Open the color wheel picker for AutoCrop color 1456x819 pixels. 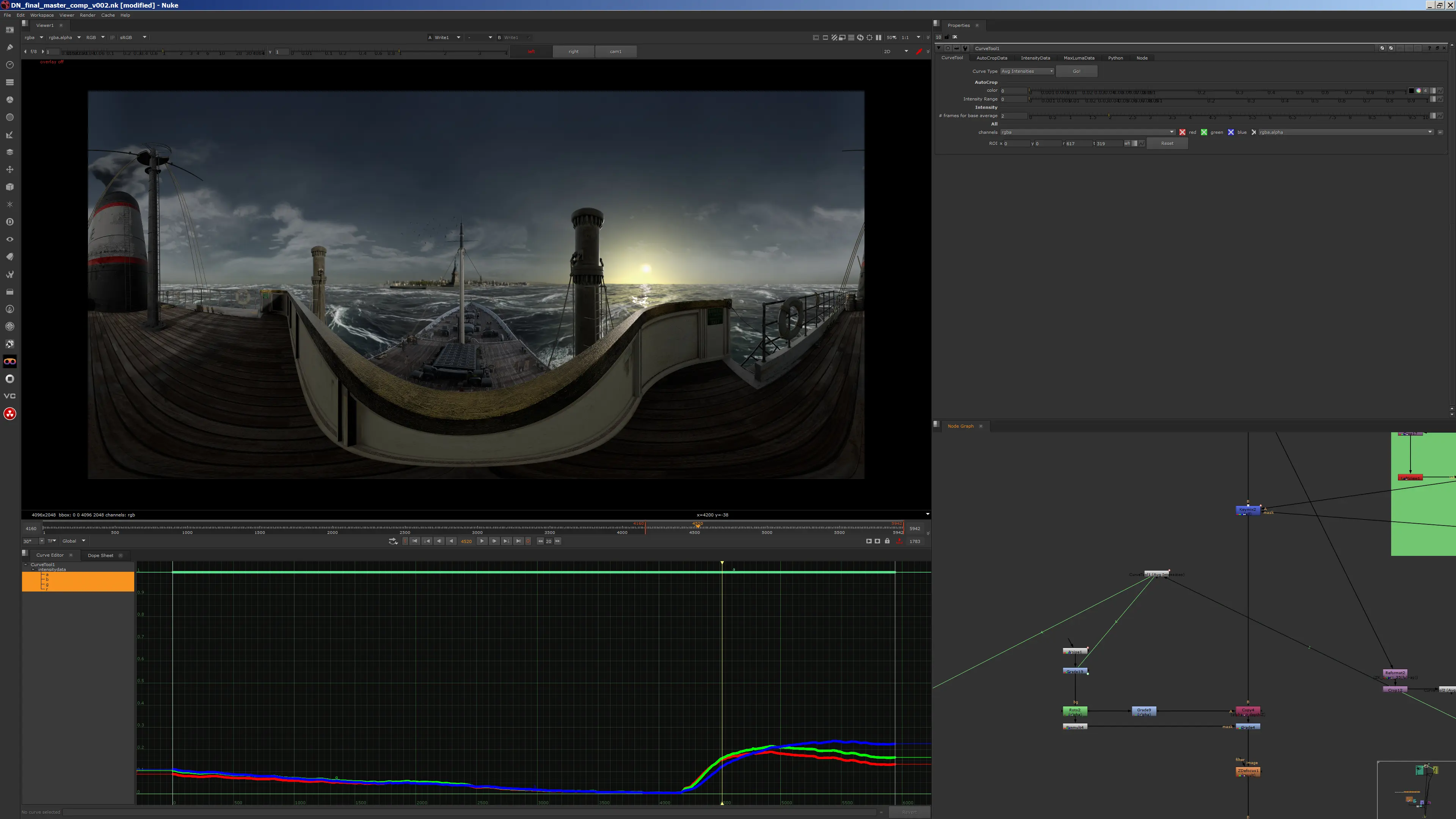(1418, 91)
